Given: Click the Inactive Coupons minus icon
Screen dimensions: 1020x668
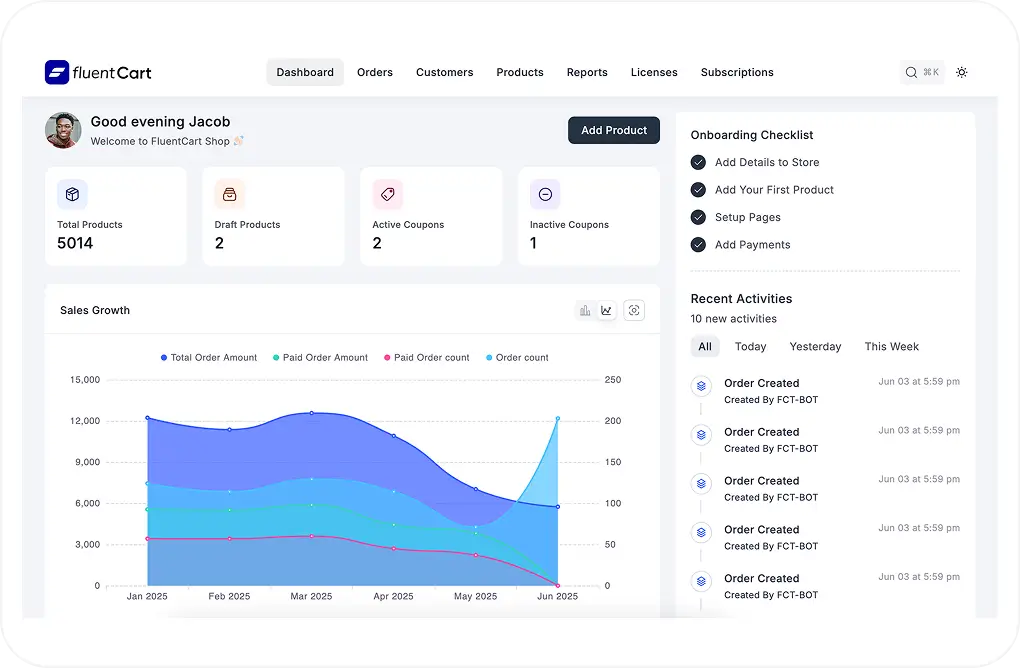Looking at the screenshot, I should point(545,194).
